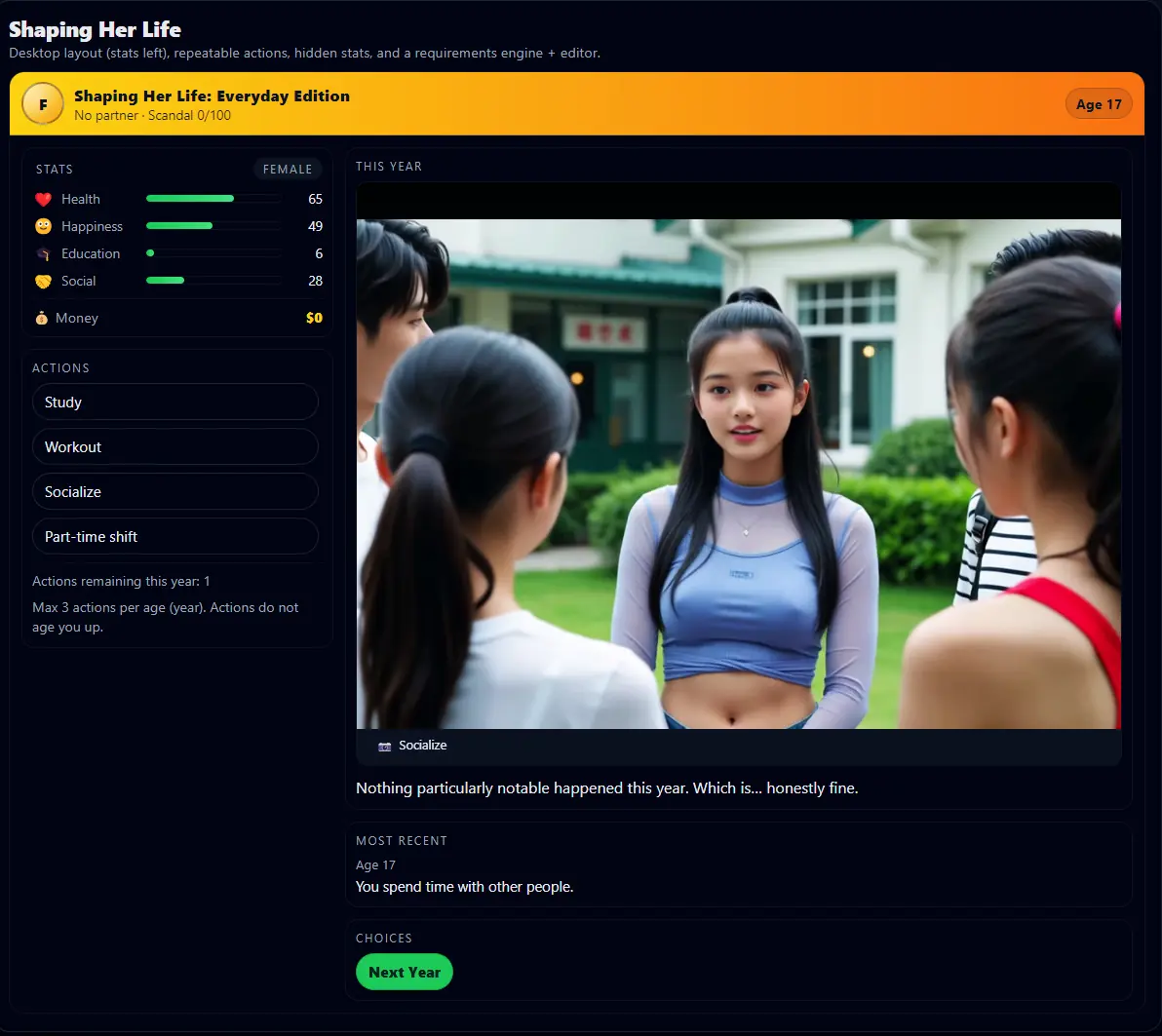Image resolution: width=1162 pixels, height=1036 pixels.
Task: Click the money bag icon
Action: (x=42, y=318)
